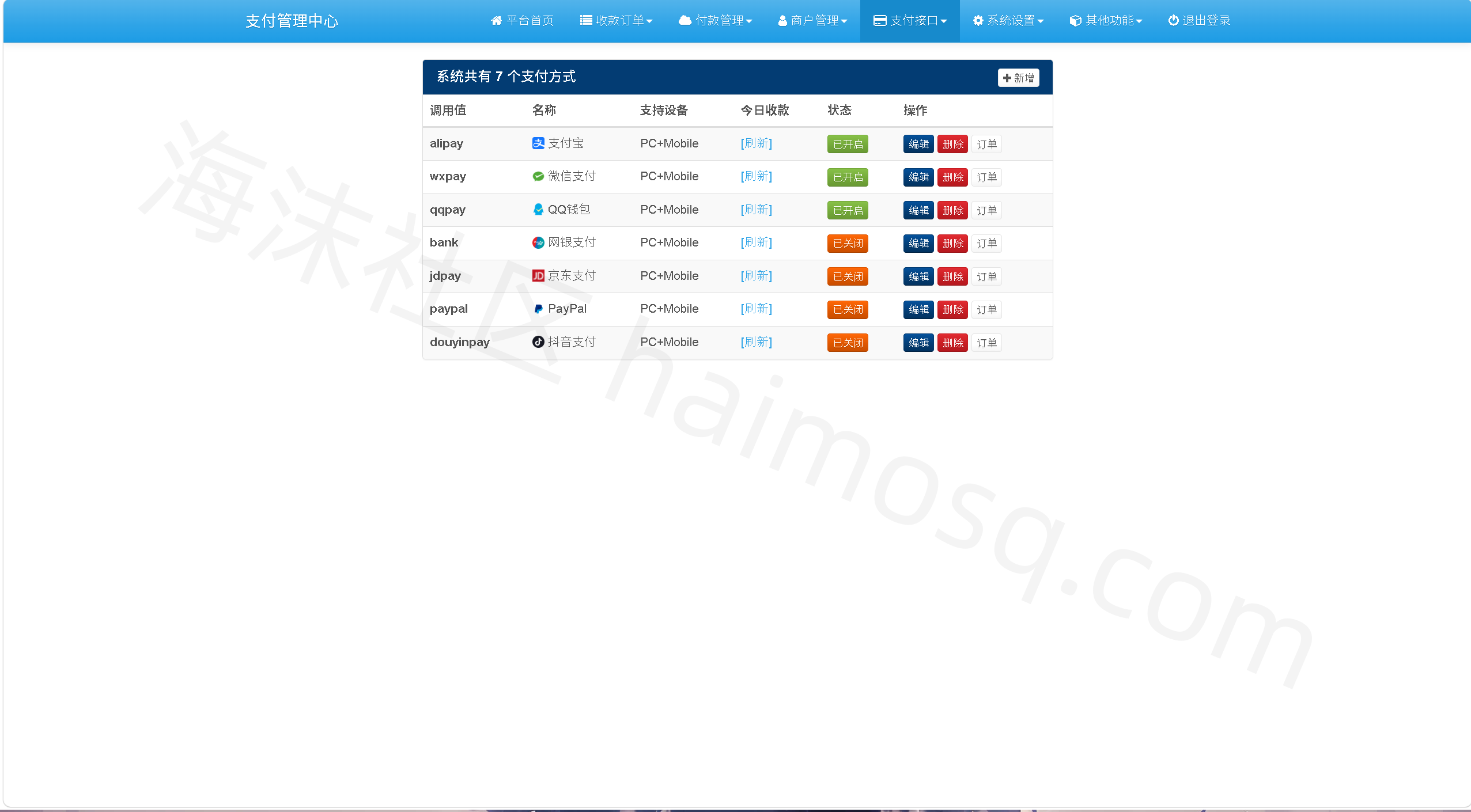
Task: Open the 系统设置 dropdown menu
Action: click(1008, 21)
